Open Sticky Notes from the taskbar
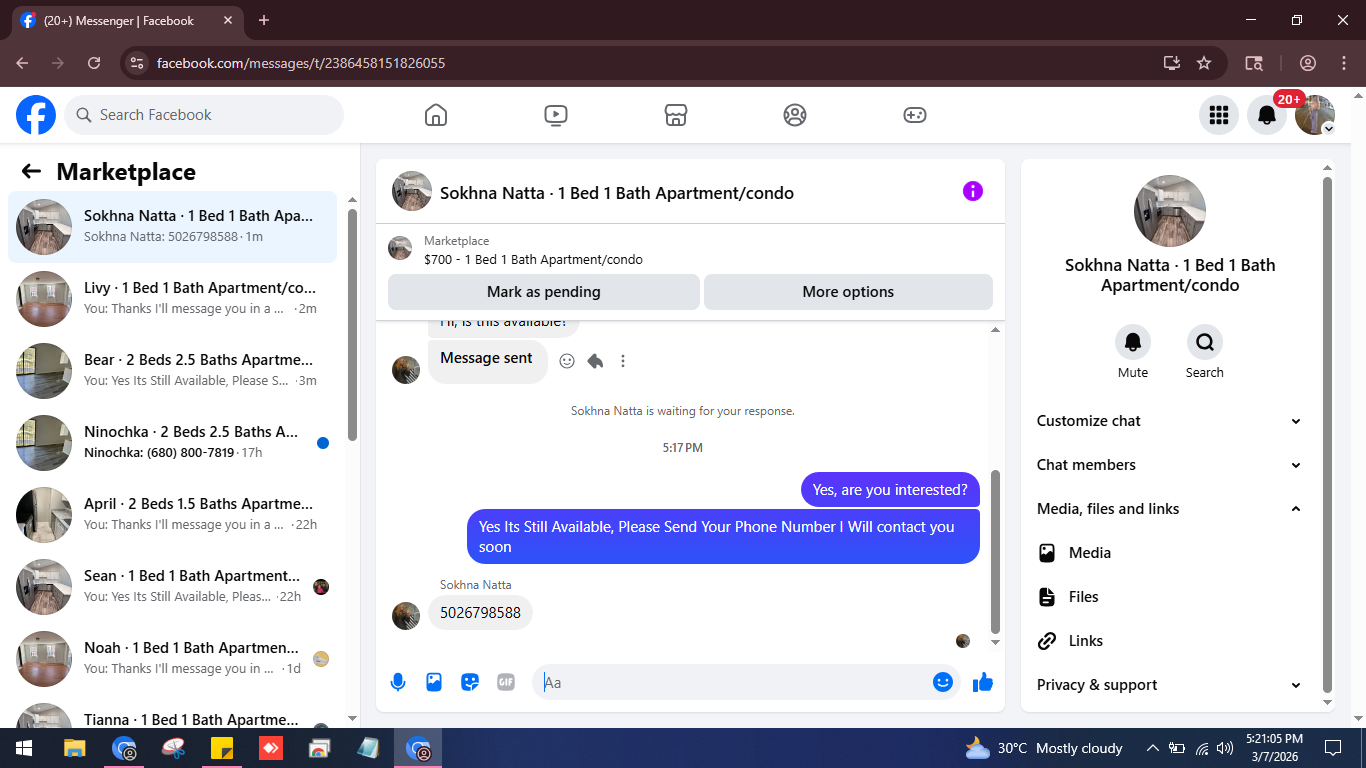The image size is (1366, 768). coord(222,748)
